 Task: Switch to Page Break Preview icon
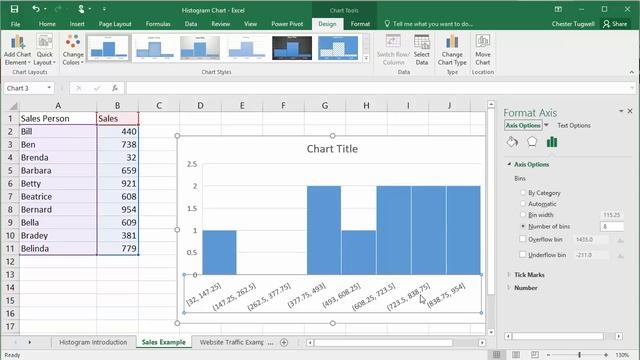(535, 355)
